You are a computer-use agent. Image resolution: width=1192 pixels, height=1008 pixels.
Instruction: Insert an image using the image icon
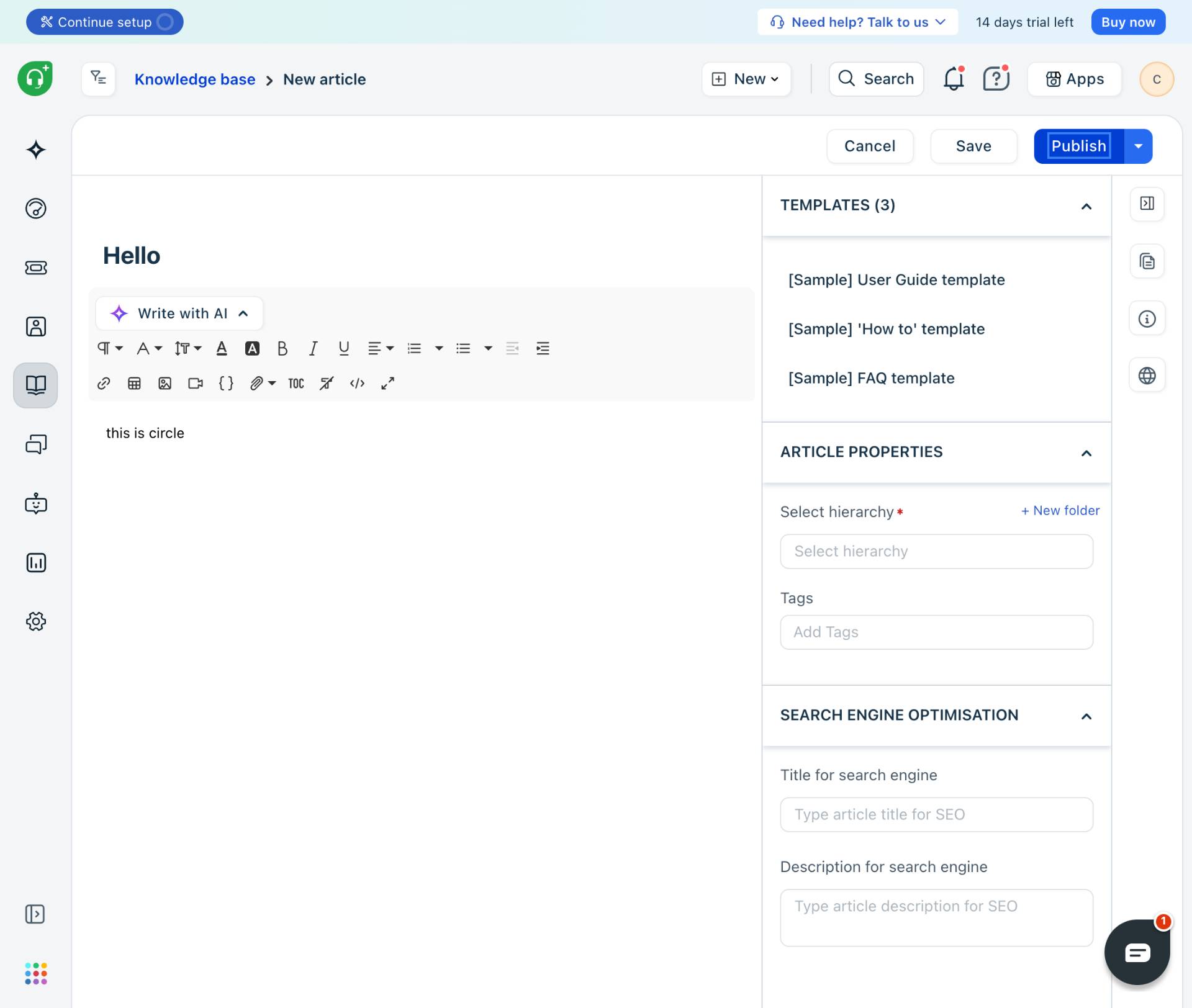point(165,383)
